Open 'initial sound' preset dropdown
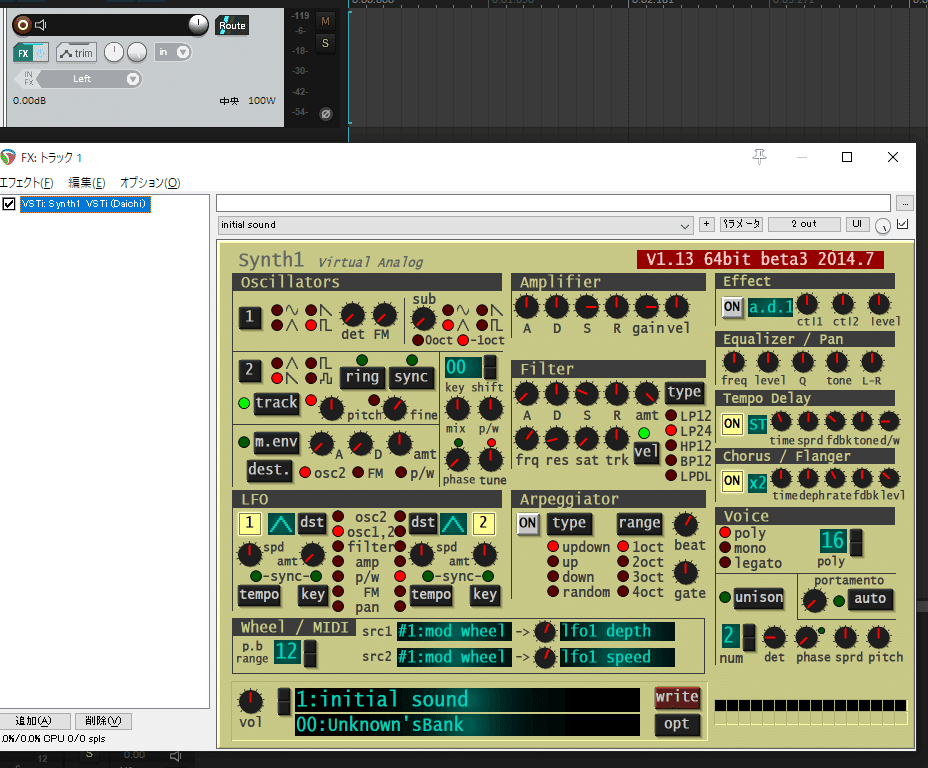This screenshot has height=768, width=928. (x=455, y=225)
